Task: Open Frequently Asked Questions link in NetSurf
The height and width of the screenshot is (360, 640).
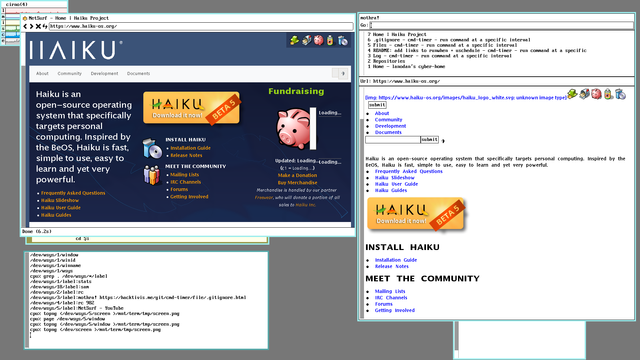Action: pyautogui.click(x=73, y=193)
